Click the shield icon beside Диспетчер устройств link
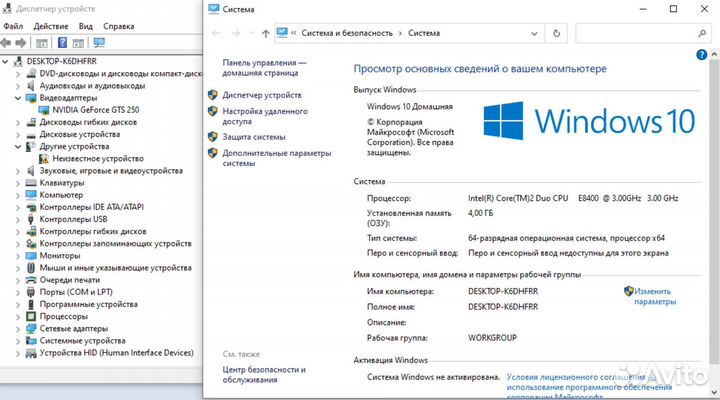This screenshot has width=720, height=400. pos(212,95)
